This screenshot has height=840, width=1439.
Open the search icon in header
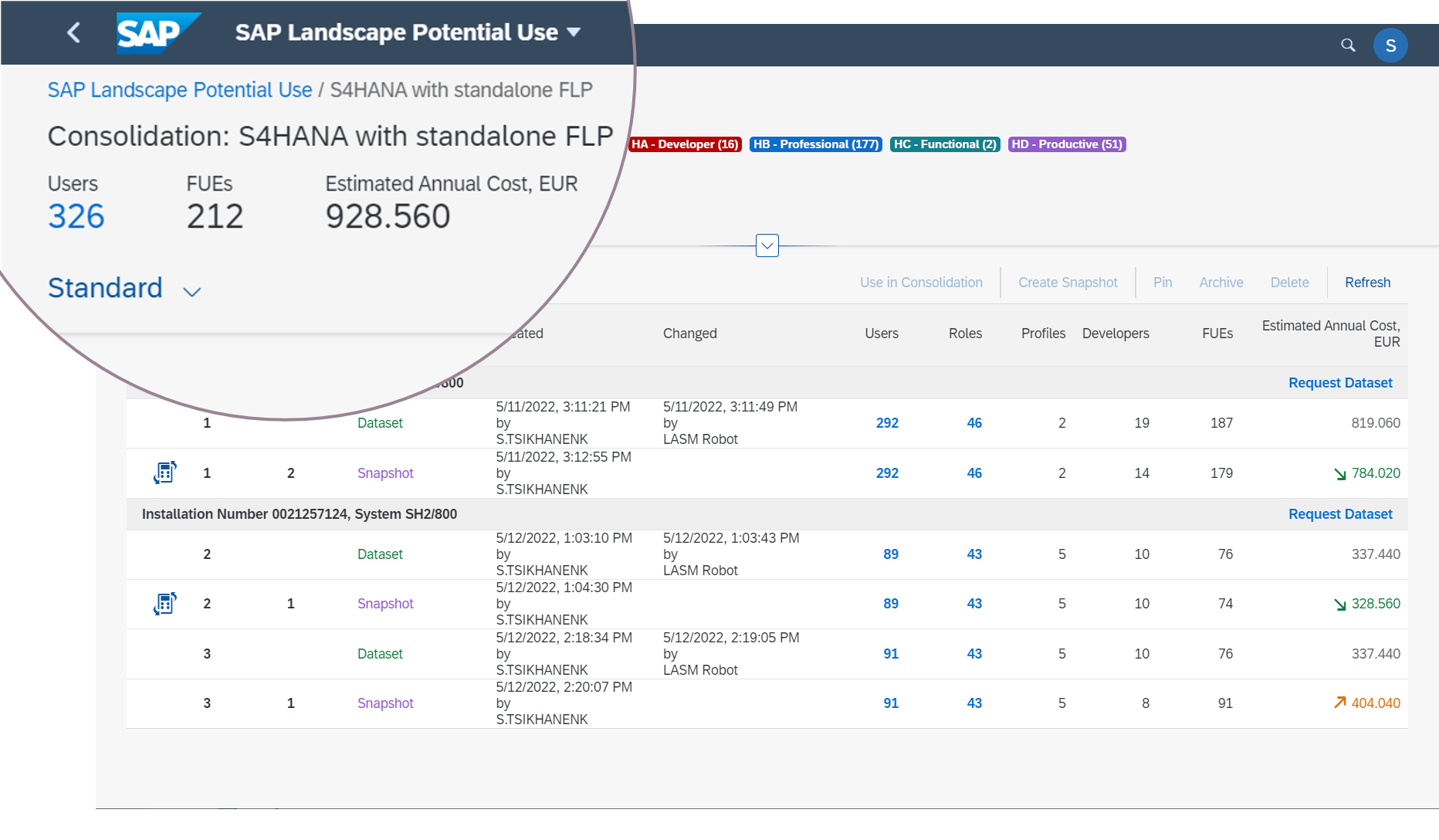point(1348,46)
